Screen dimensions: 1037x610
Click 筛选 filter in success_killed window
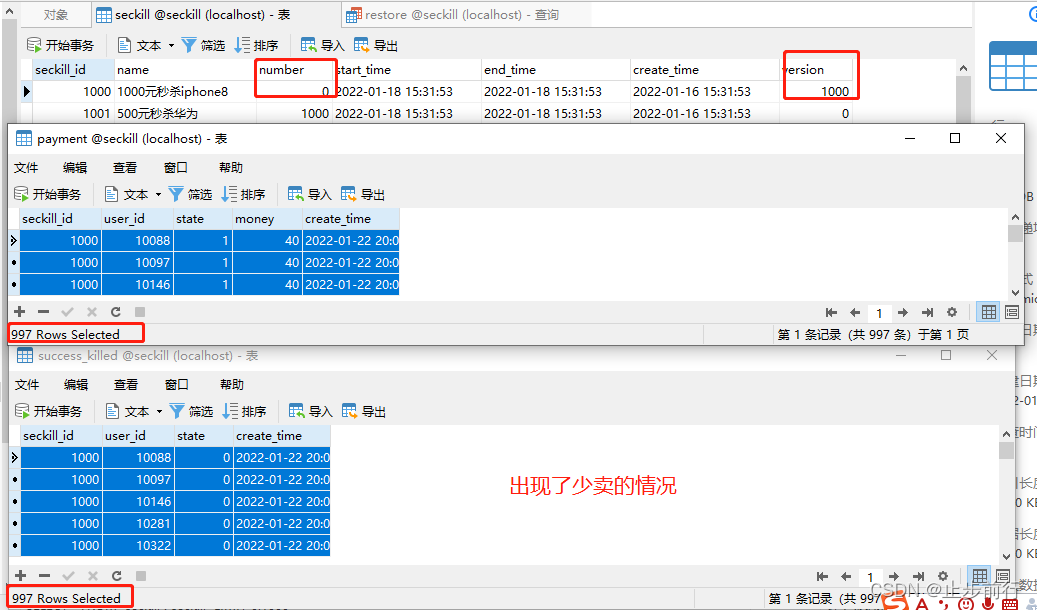pos(191,411)
